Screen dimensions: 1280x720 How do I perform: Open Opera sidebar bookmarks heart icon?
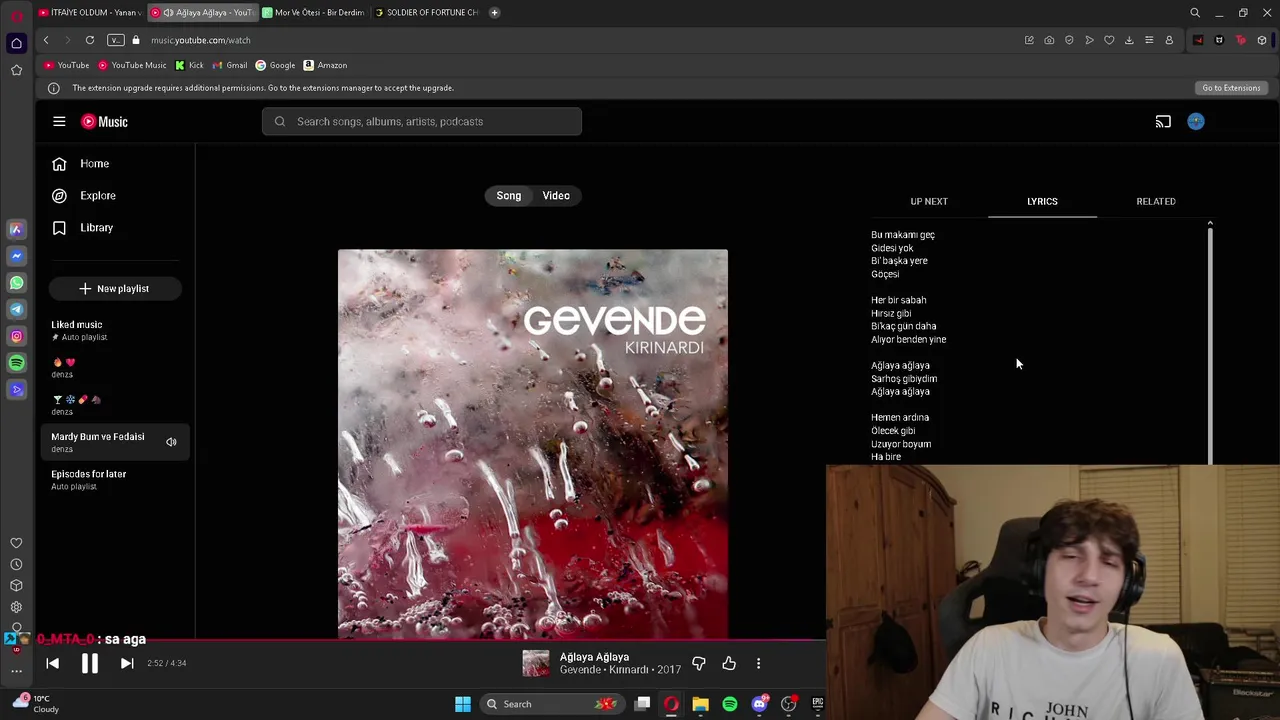tap(16, 543)
